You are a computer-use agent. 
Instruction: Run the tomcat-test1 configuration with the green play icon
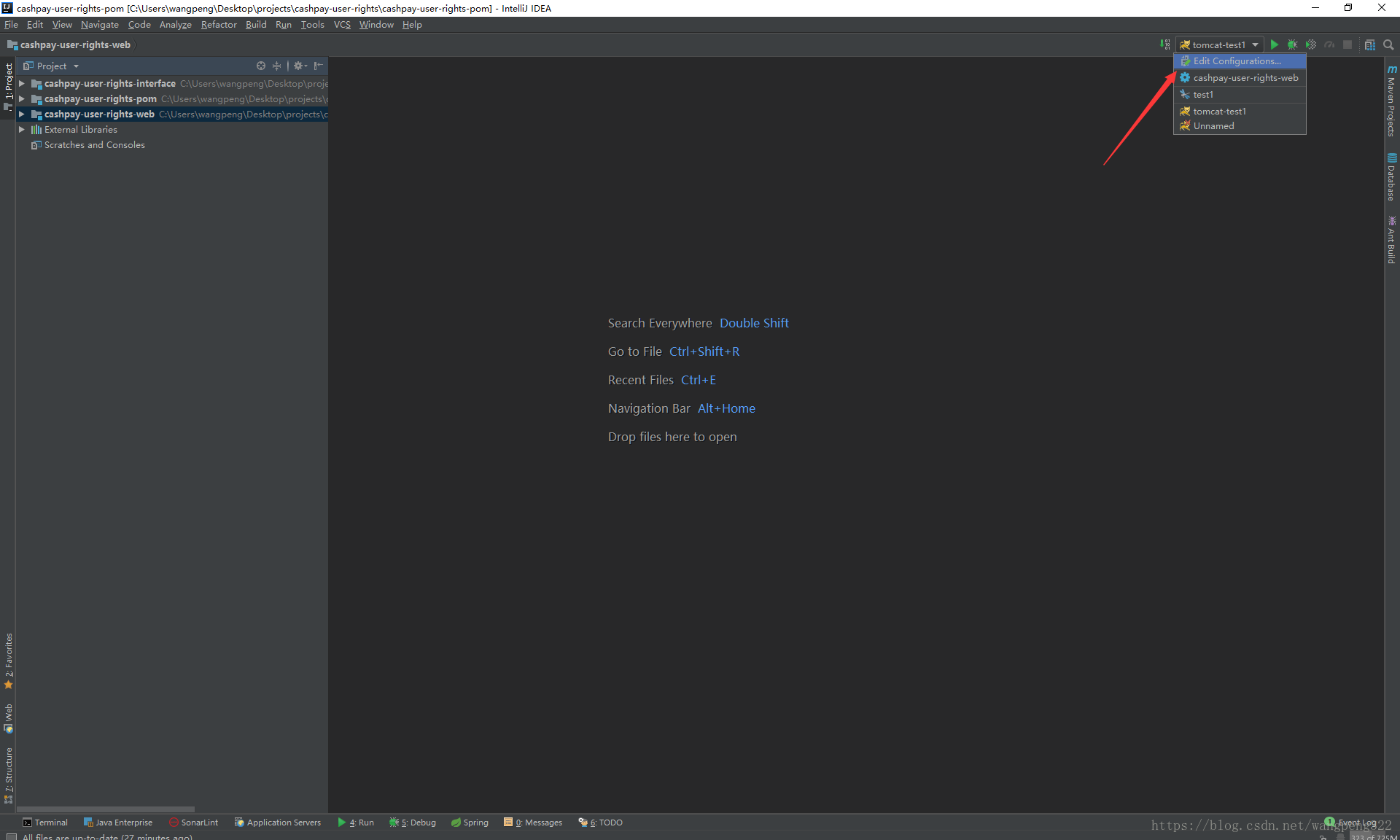point(1274,45)
